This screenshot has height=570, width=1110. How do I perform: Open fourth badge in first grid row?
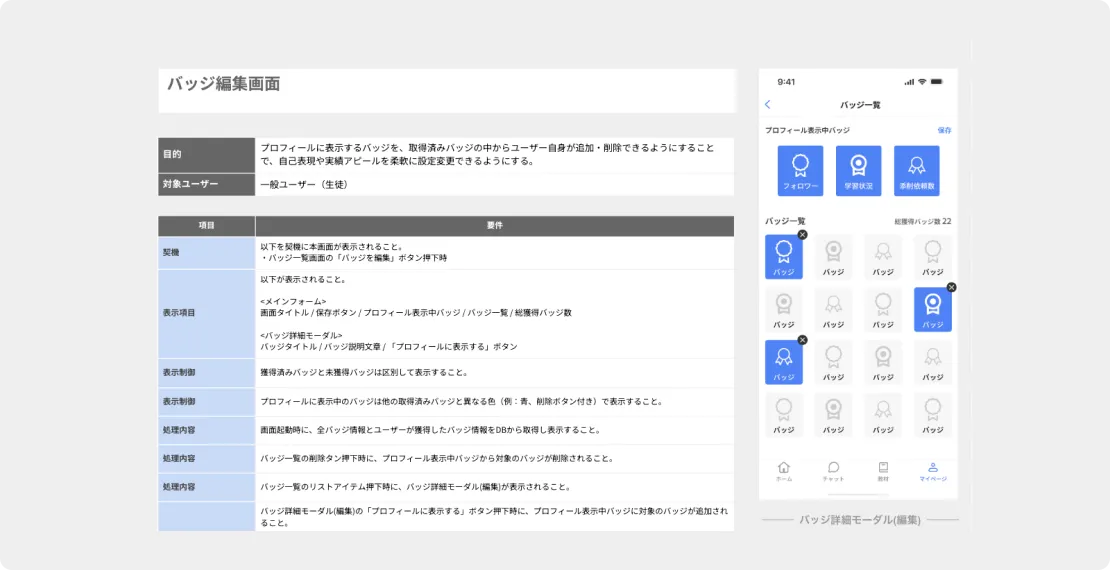[x=933, y=257]
